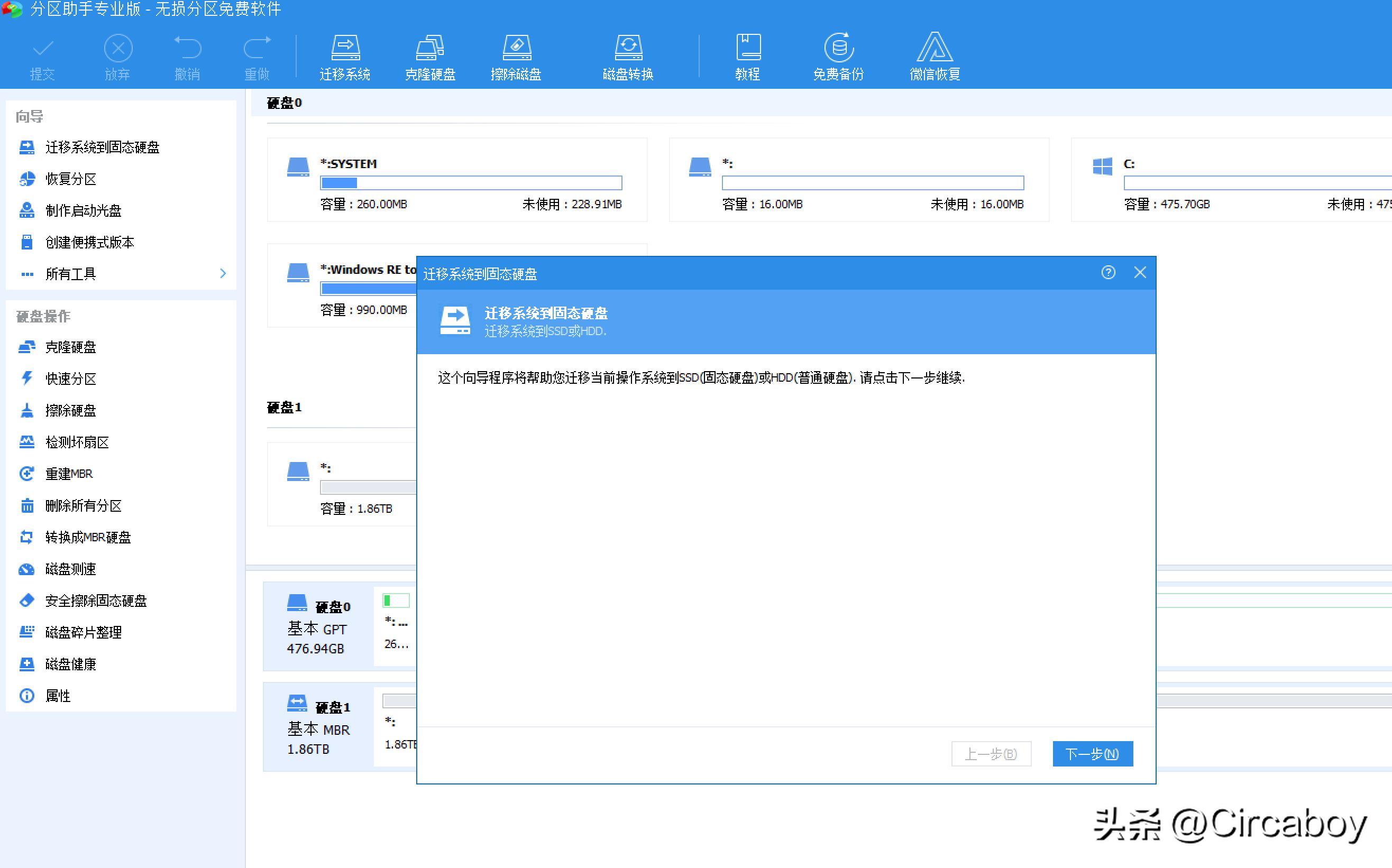The width and height of the screenshot is (1392, 868).
Task: Run 磁盘测速 disk speed test
Action: (71, 569)
